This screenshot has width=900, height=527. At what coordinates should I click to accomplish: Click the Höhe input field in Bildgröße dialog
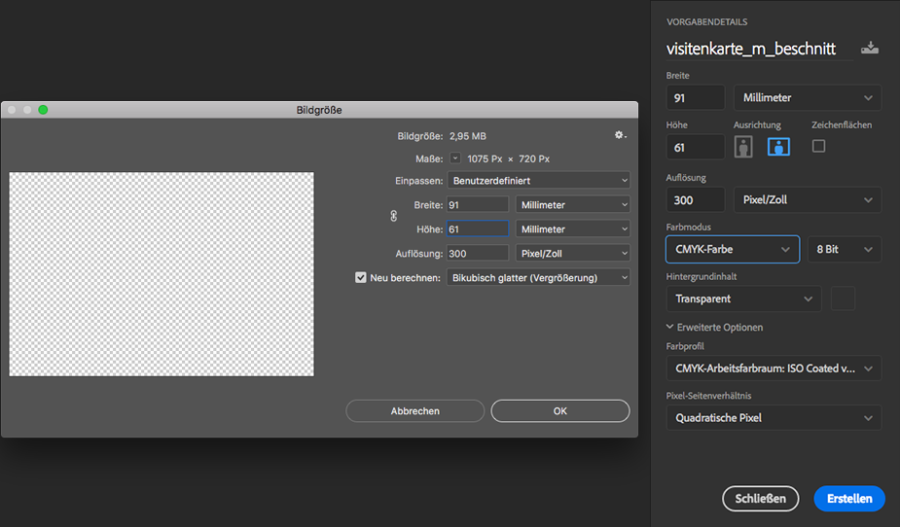coord(477,229)
